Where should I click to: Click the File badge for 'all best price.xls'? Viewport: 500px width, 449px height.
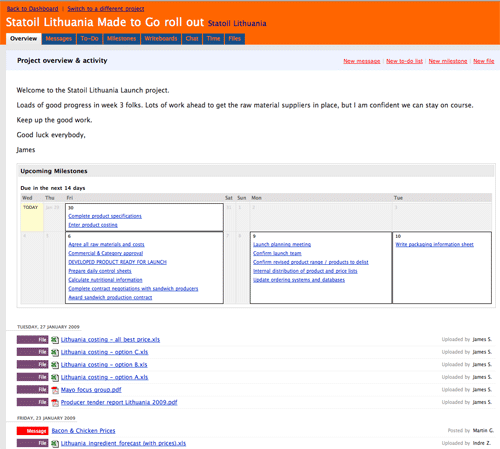pos(32,340)
